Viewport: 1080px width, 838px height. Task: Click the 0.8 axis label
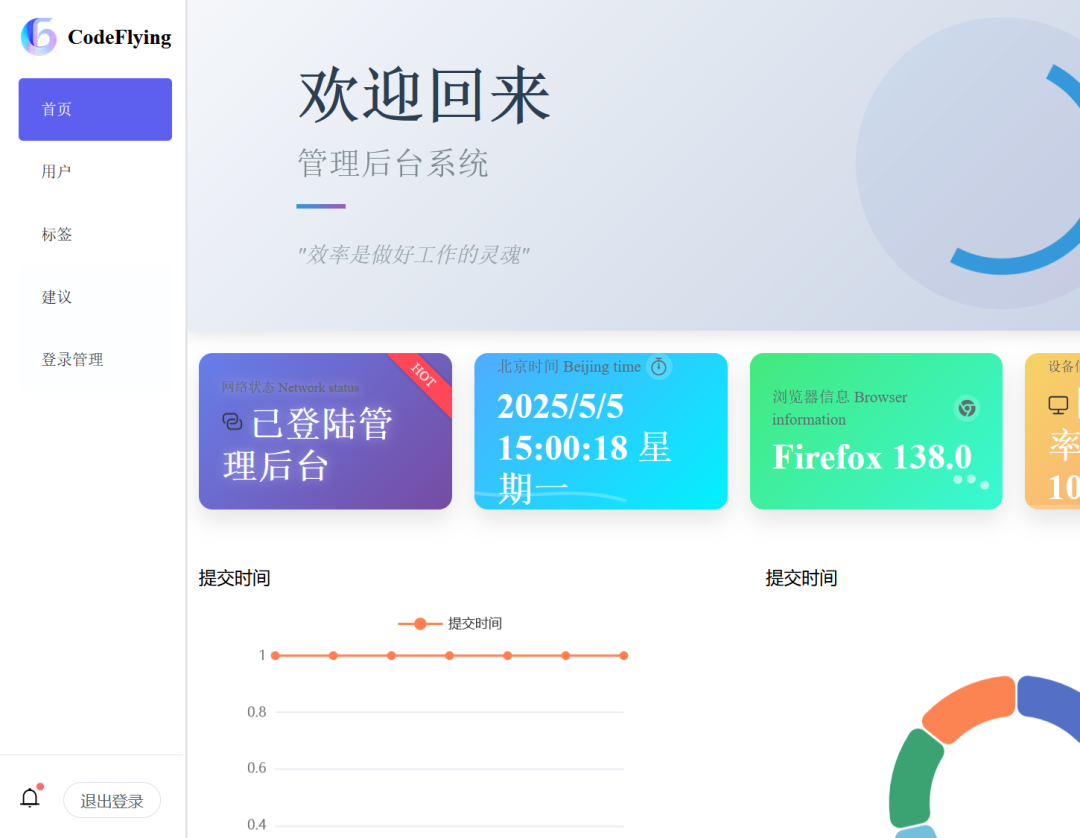[x=257, y=712]
